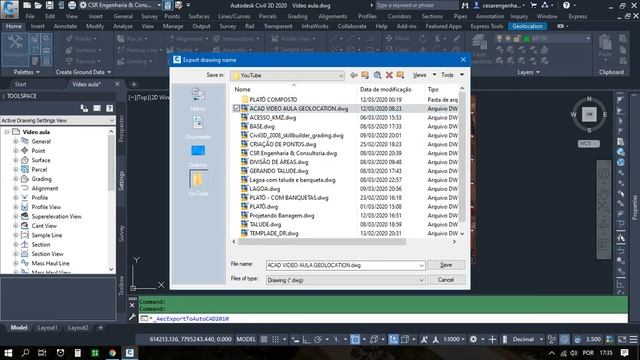The image size is (640, 360).
Task: Select YouTube folder in places sidebar
Action: point(198,183)
